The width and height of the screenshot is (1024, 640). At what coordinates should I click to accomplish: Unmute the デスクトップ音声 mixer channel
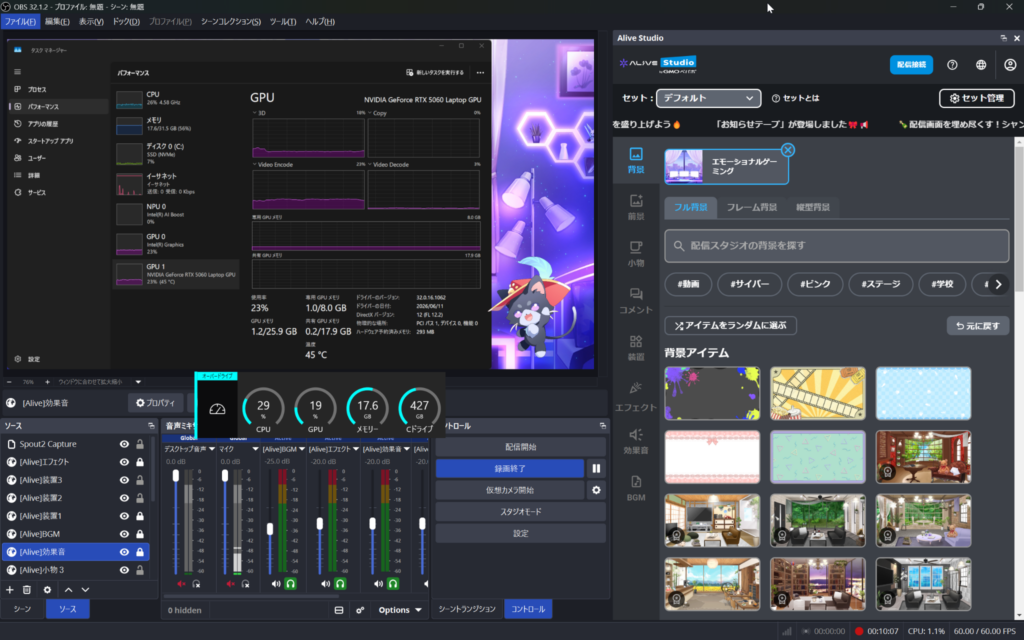pos(181,584)
